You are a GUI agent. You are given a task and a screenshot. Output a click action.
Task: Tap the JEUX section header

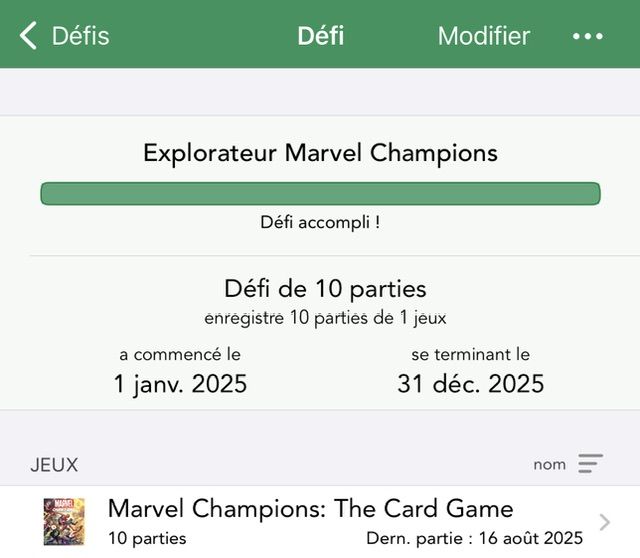54,465
